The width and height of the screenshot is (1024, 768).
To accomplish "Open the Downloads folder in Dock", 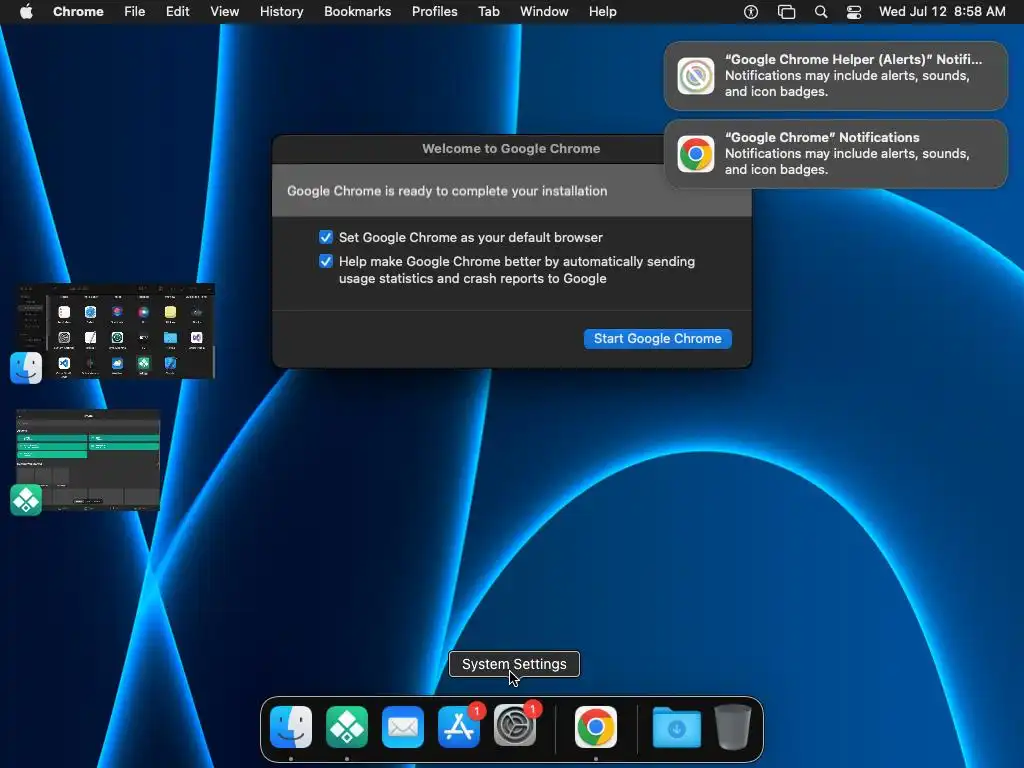I will point(677,727).
